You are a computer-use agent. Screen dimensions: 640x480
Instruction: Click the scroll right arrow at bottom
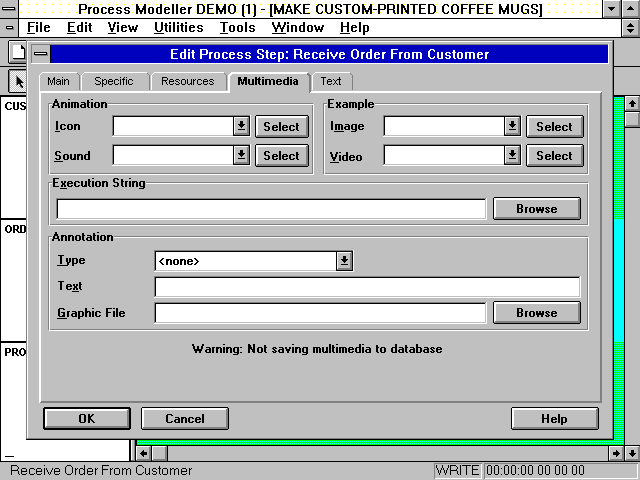click(x=615, y=453)
